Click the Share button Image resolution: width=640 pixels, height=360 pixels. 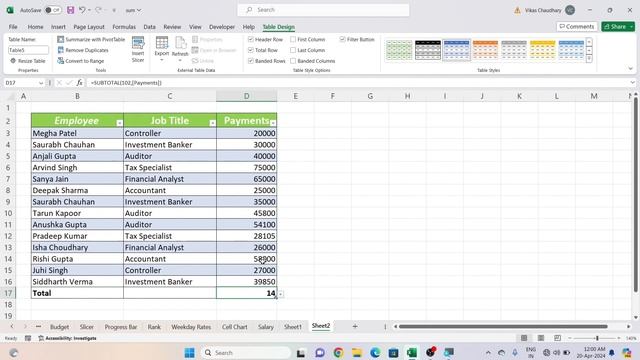pos(615,27)
